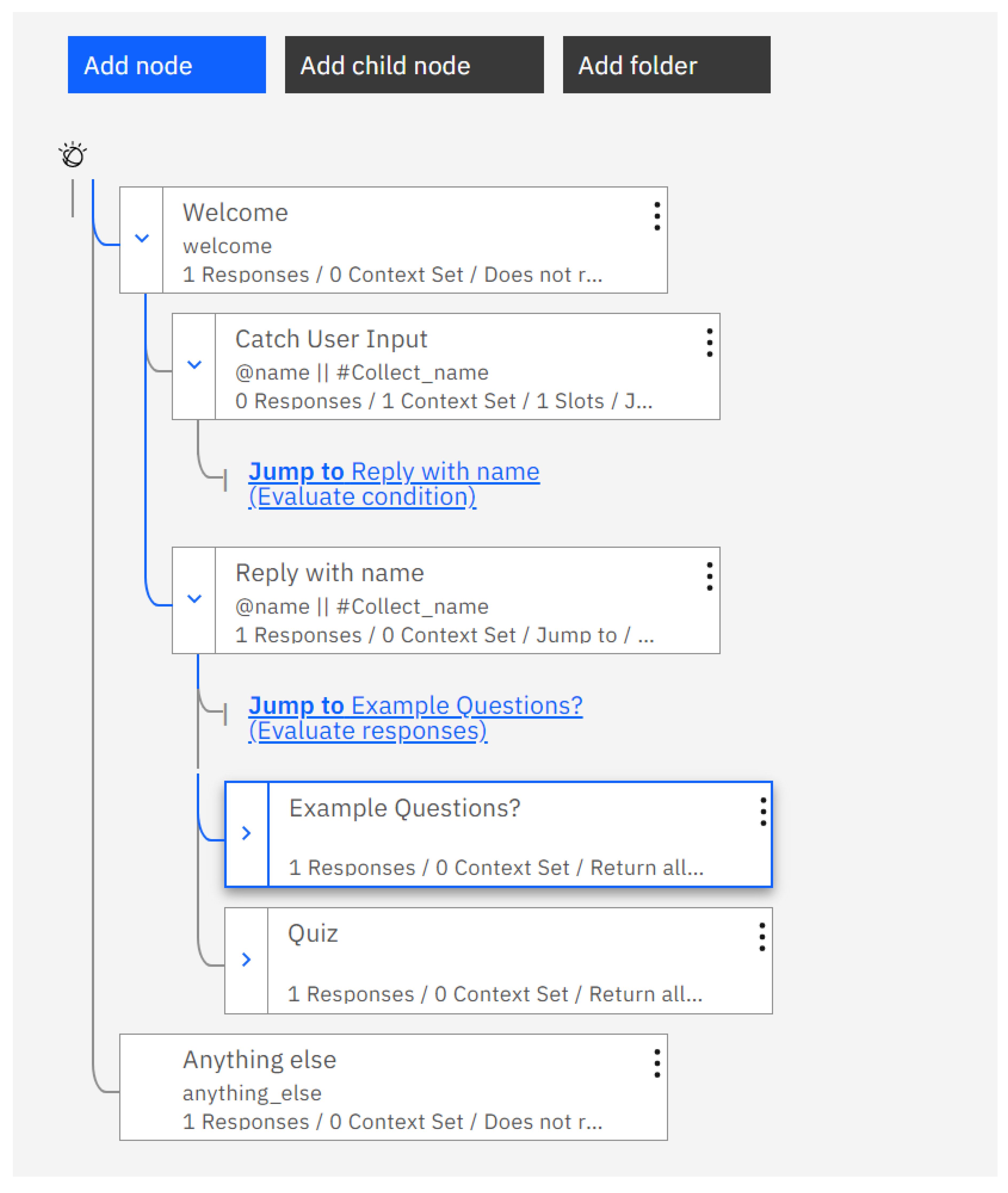Collapse the Reply with name node
Viewport: 1008px width, 1193px height.
194,599
